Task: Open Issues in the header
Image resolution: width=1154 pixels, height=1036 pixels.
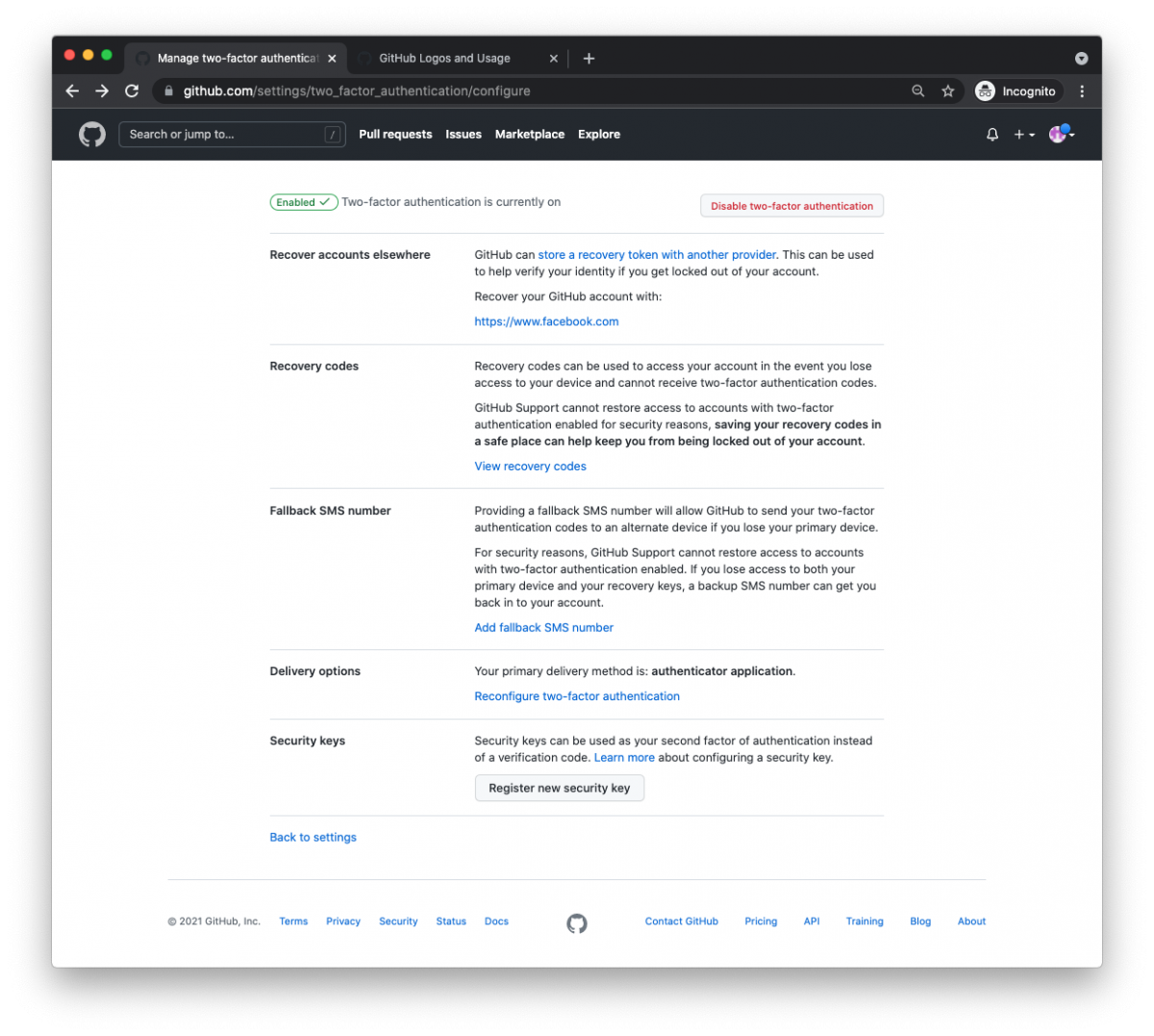Action: point(464,135)
